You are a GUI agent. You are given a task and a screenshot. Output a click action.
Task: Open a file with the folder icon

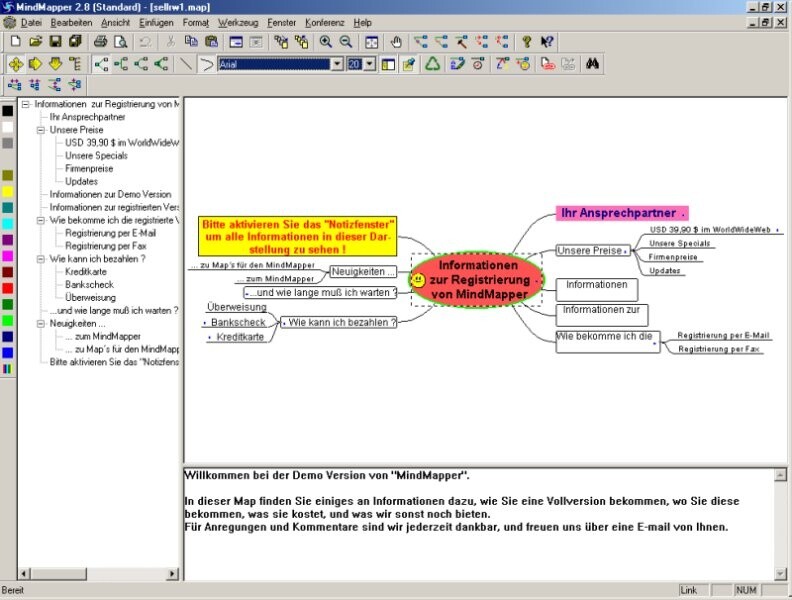click(x=35, y=42)
